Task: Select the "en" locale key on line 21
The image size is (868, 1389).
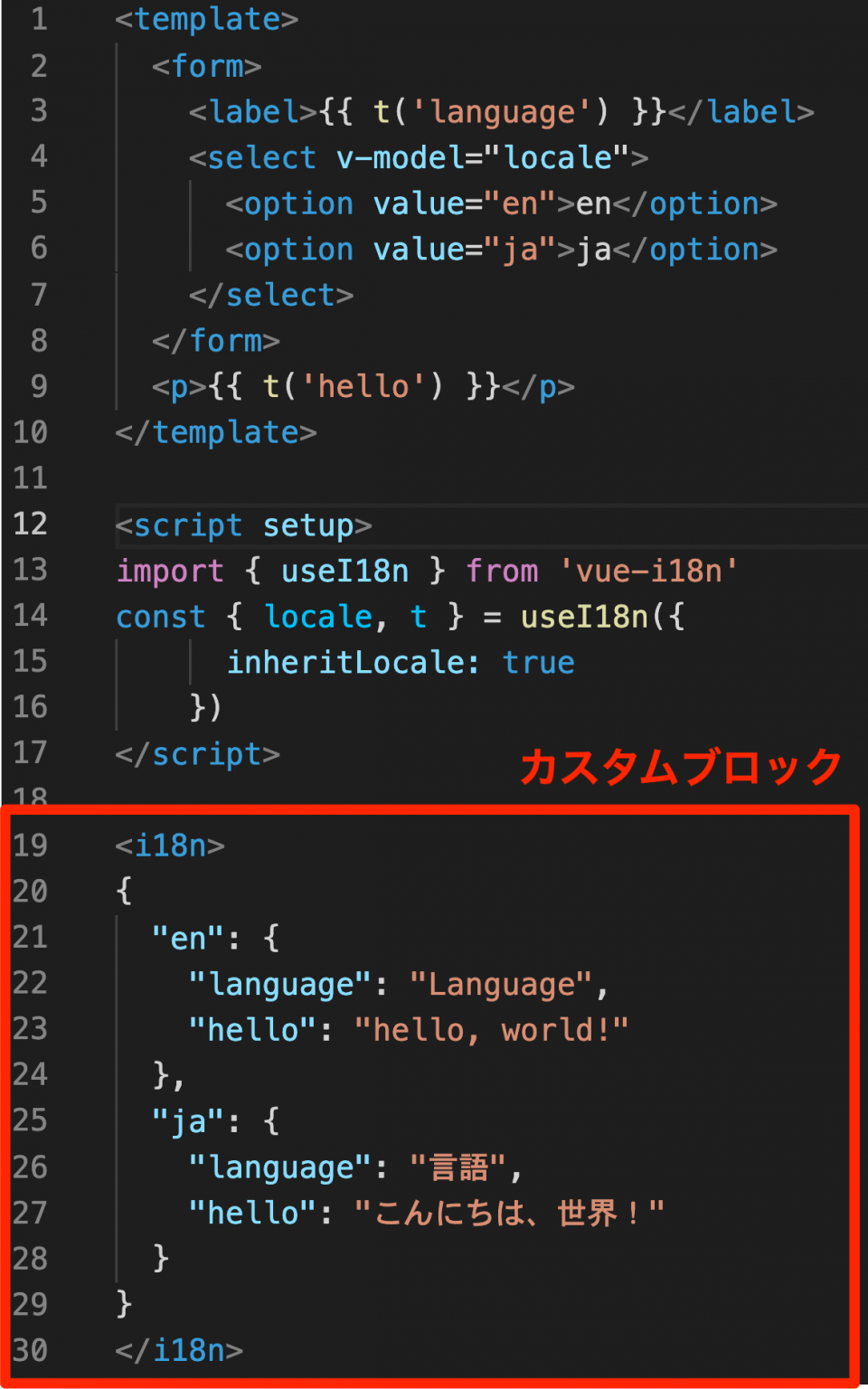Action: [x=186, y=938]
